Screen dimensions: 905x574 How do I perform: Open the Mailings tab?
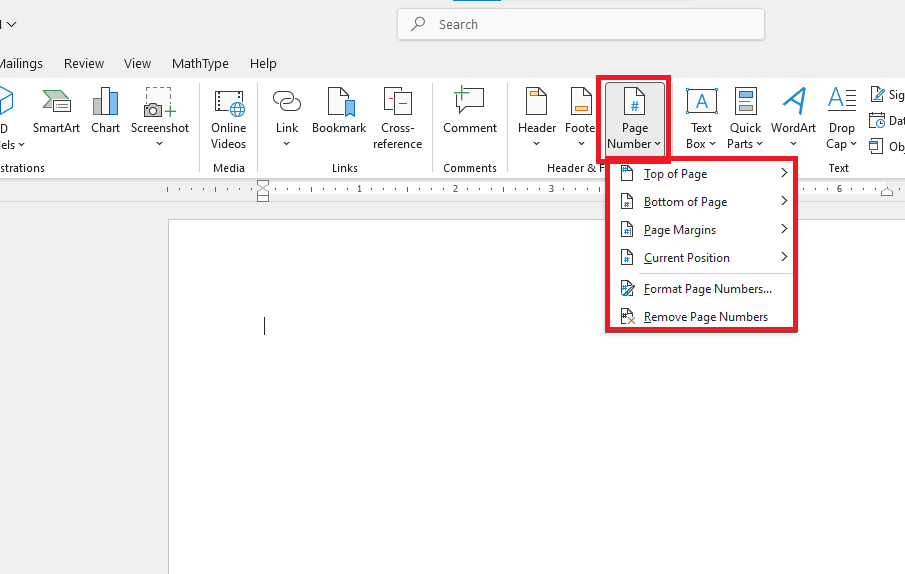pos(21,63)
